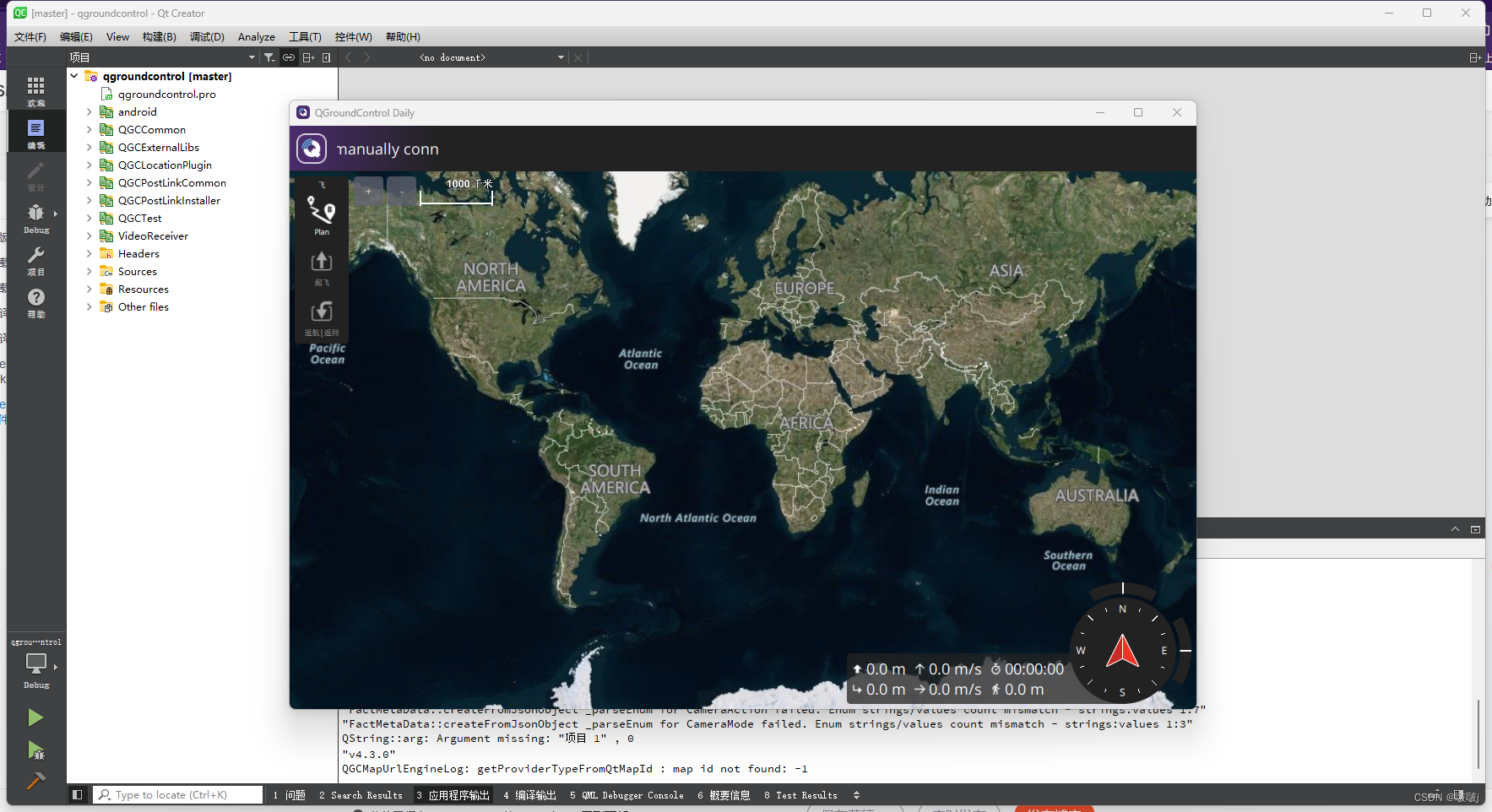Open the 编辑(E) menu

(76, 36)
